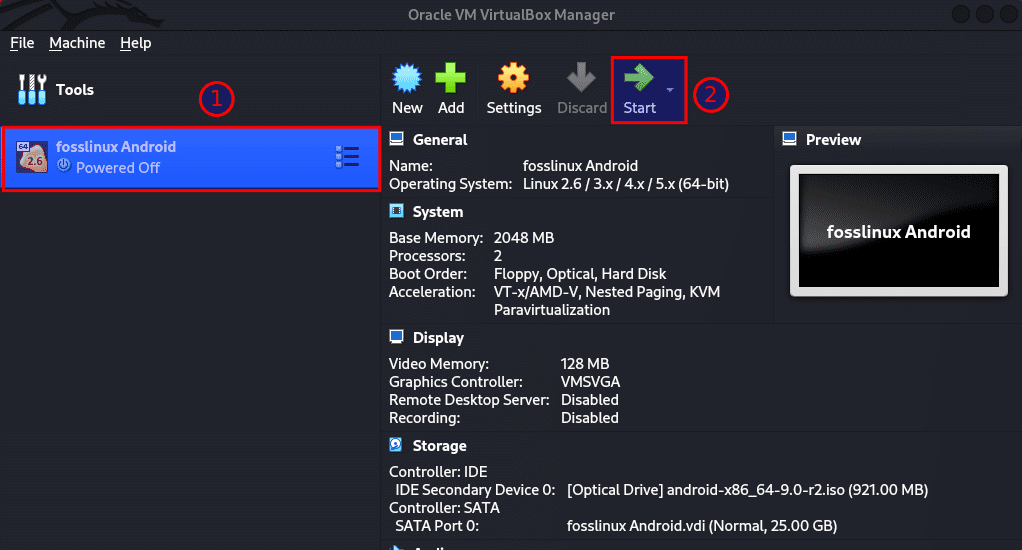Click the System section heading
This screenshot has width=1022, height=550.
[438, 212]
